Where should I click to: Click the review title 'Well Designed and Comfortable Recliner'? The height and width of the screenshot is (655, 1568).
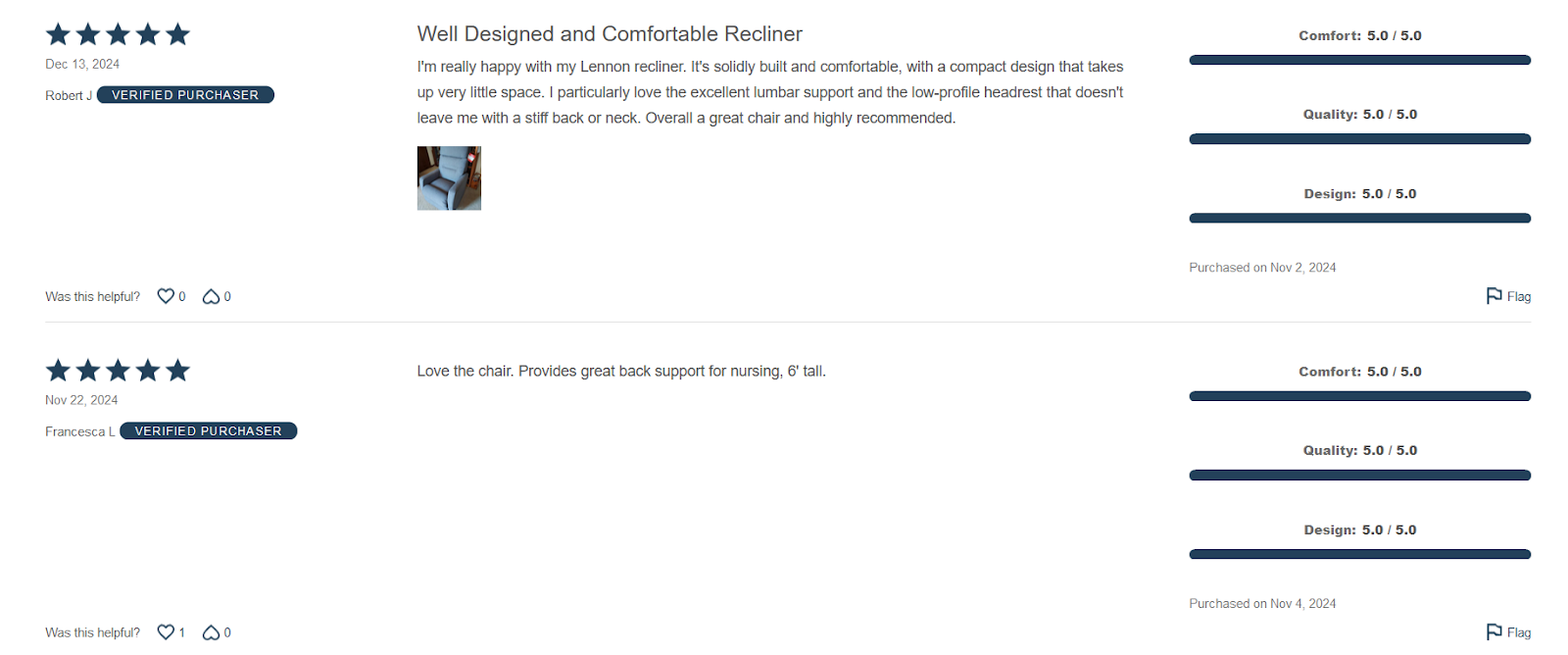click(609, 34)
